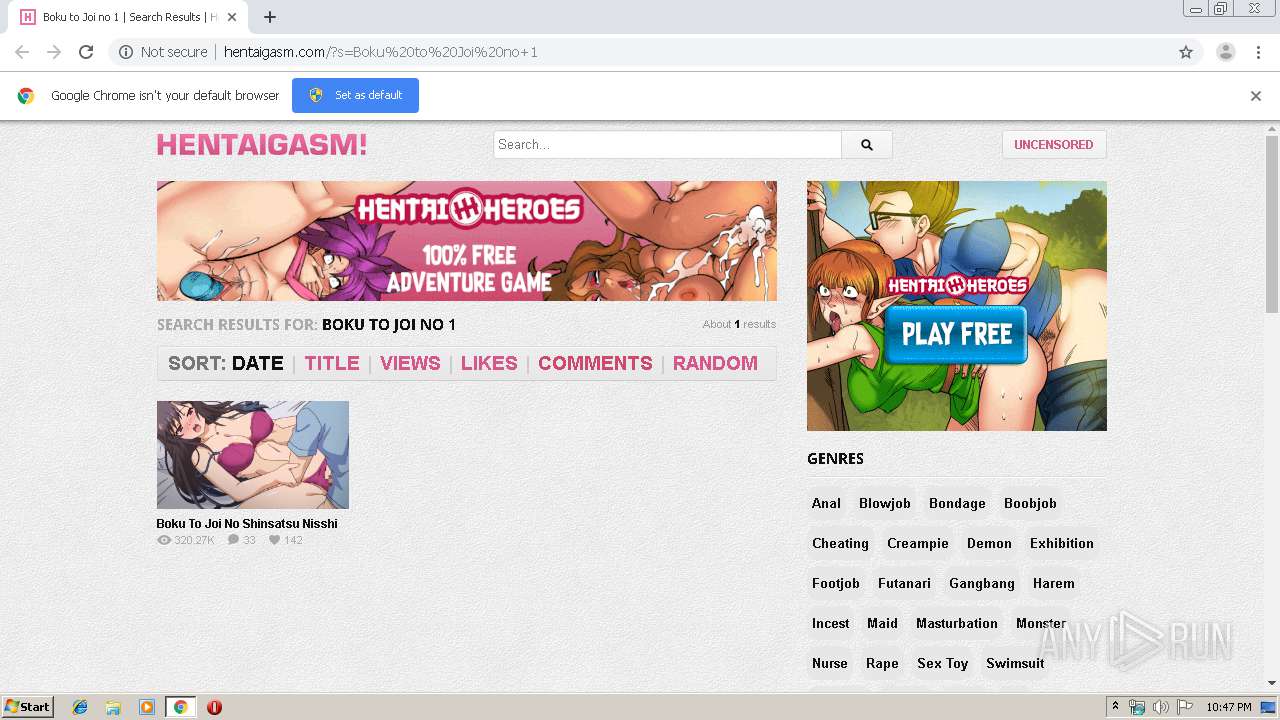The image size is (1280, 720).
Task: Show hidden system tray icons
Action: [x=1116, y=707]
